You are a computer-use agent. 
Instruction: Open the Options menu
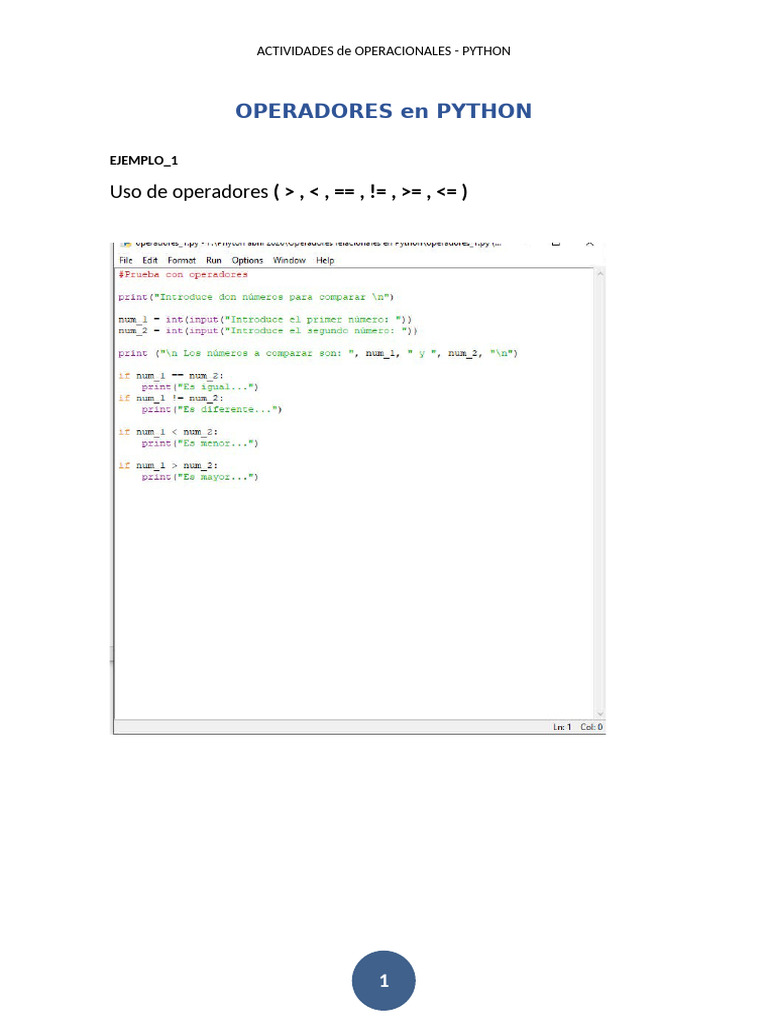(x=248, y=260)
